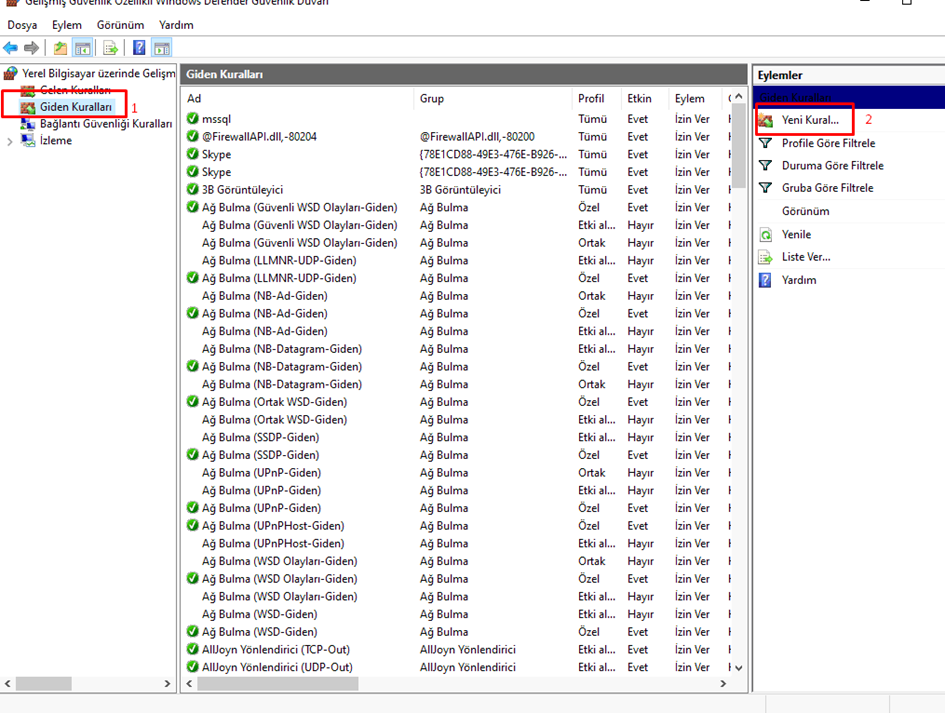The width and height of the screenshot is (945, 713).
Task: Choose Duruma Göre Filtrele action
Action: point(833,165)
